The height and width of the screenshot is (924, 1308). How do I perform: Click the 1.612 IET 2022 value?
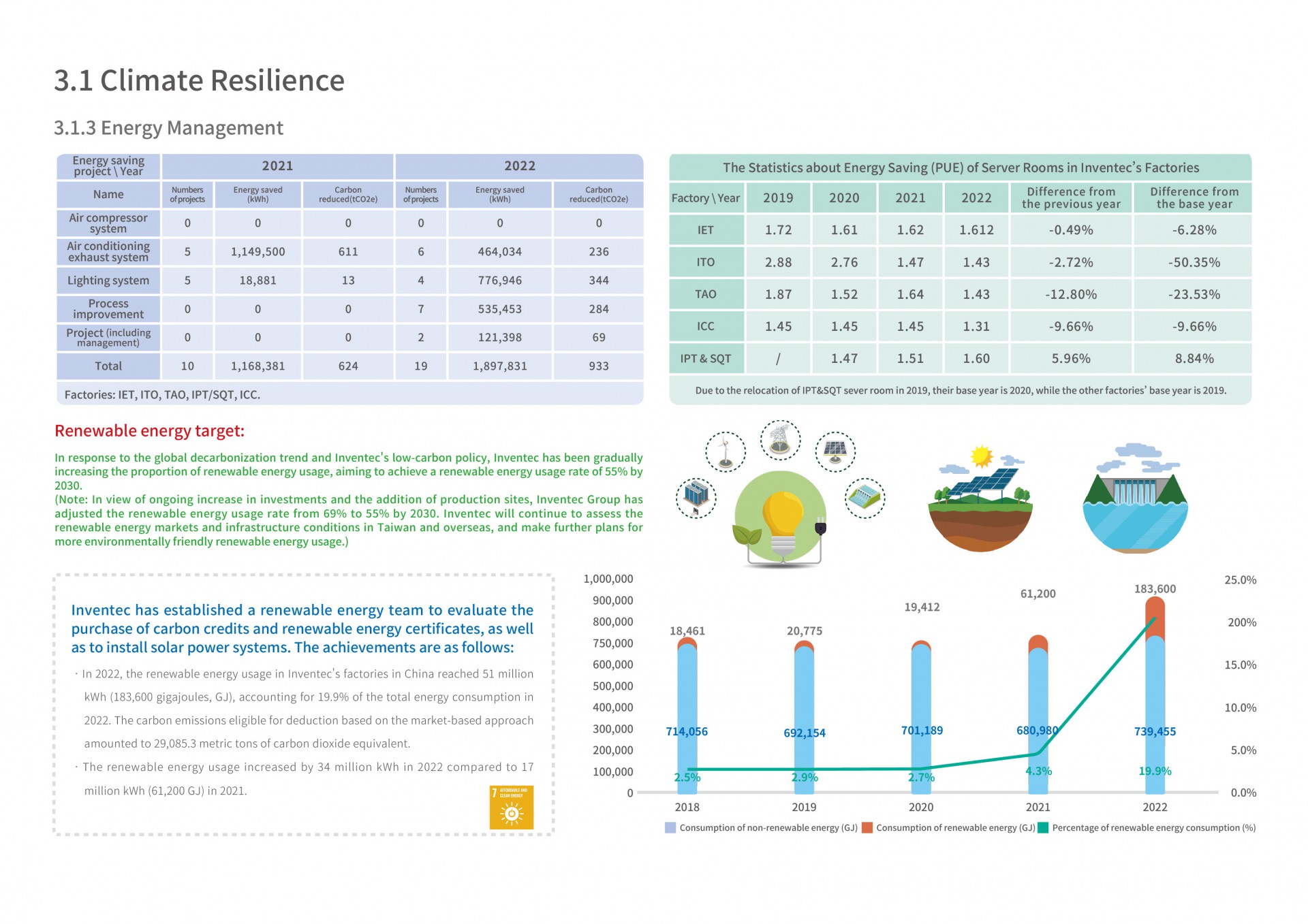click(x=976, y=230)
